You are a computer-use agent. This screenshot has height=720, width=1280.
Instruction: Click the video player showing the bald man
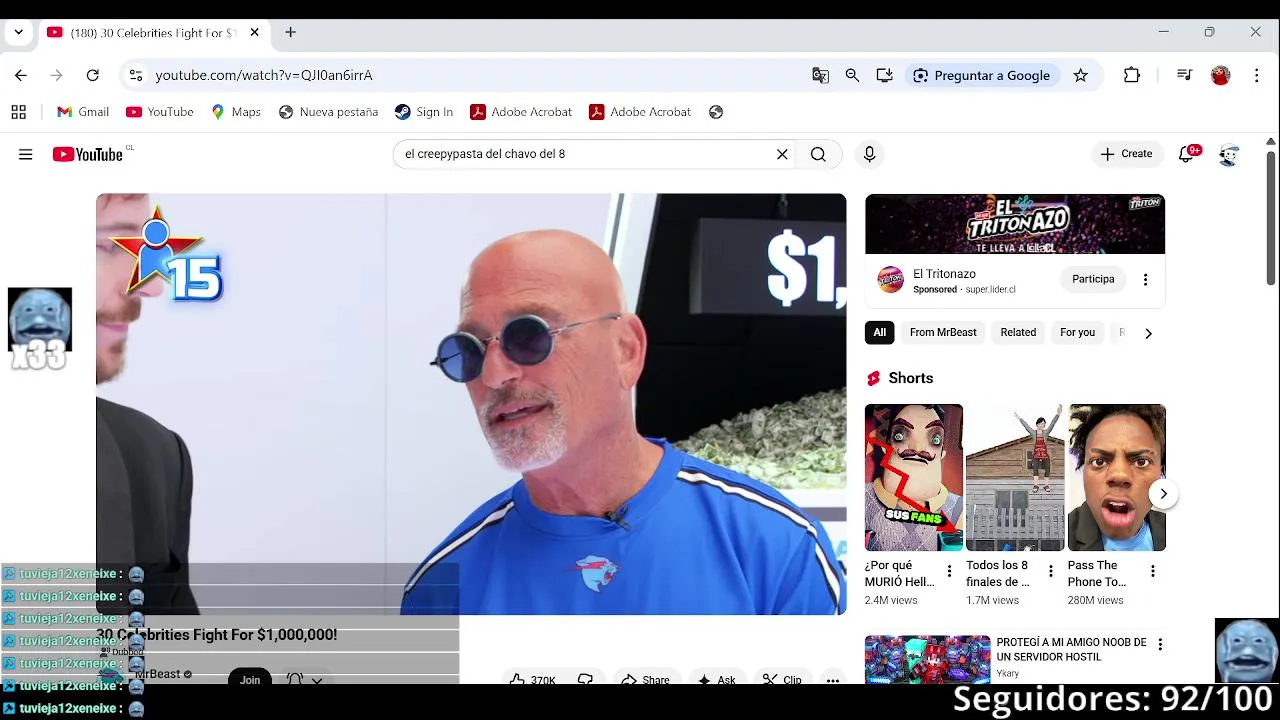tap(471, 404)
